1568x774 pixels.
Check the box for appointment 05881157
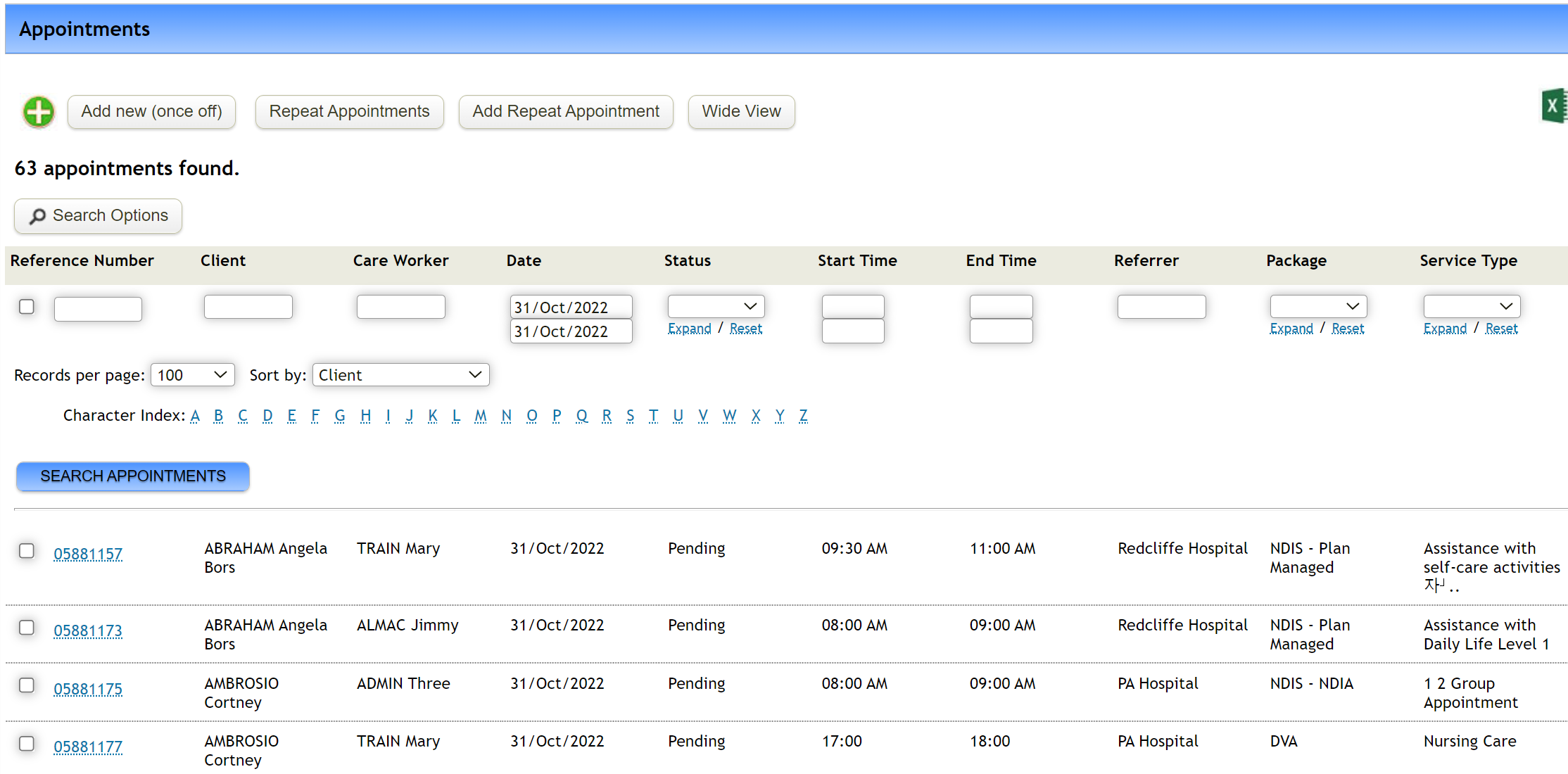point(27,551)
